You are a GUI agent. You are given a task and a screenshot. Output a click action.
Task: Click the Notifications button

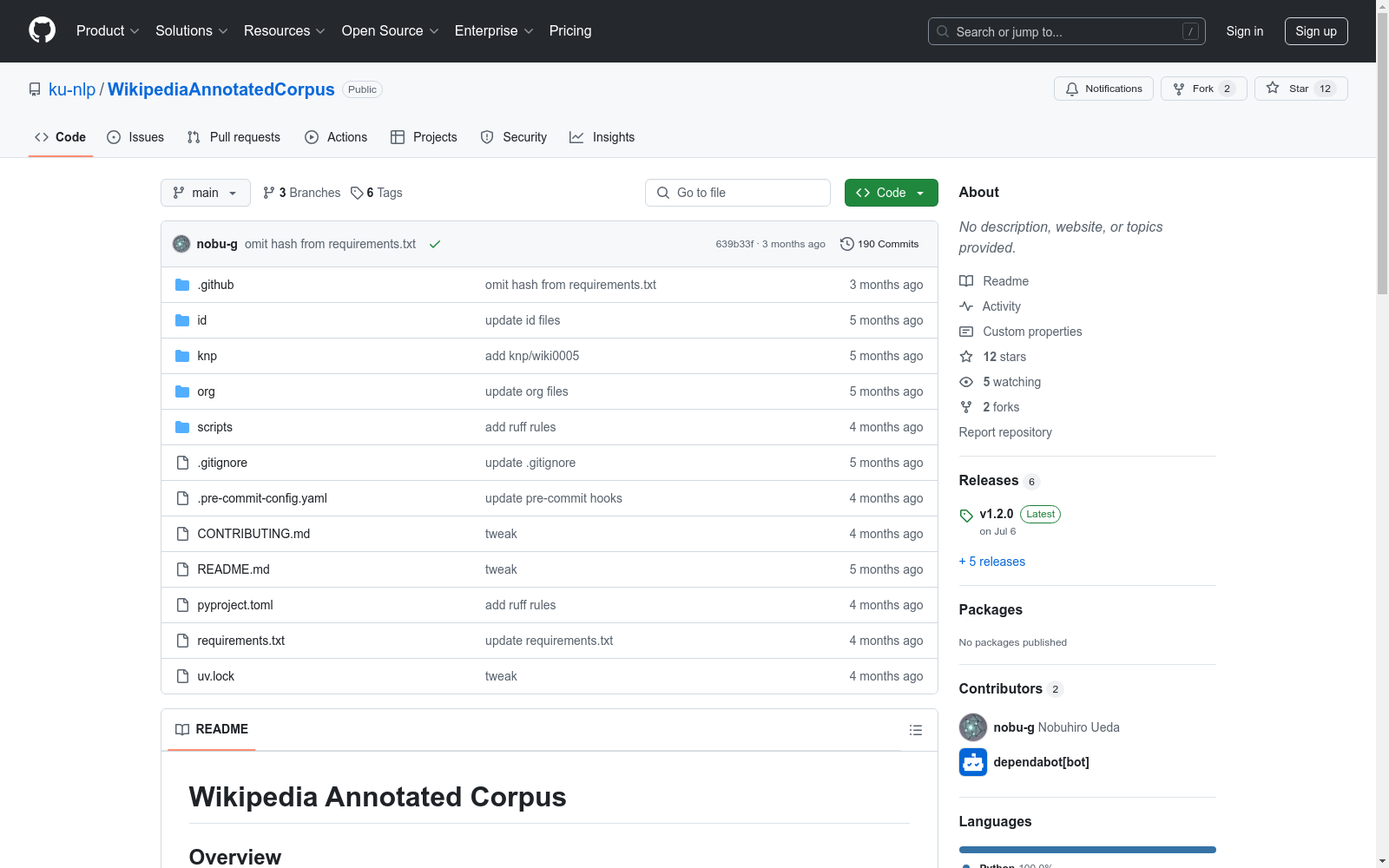tap(1103, 89)
